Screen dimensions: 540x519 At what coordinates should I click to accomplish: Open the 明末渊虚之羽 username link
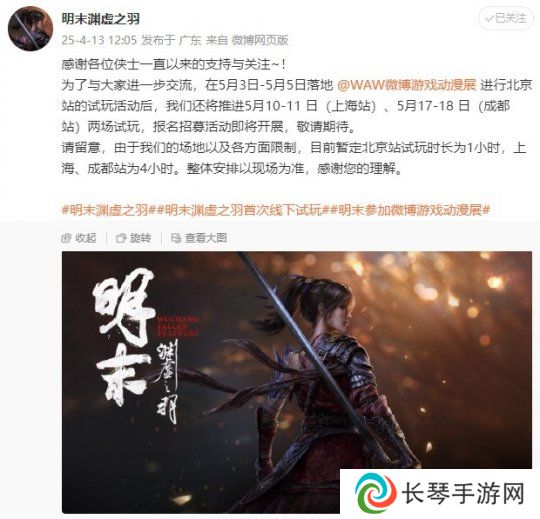tap(101, 19)
